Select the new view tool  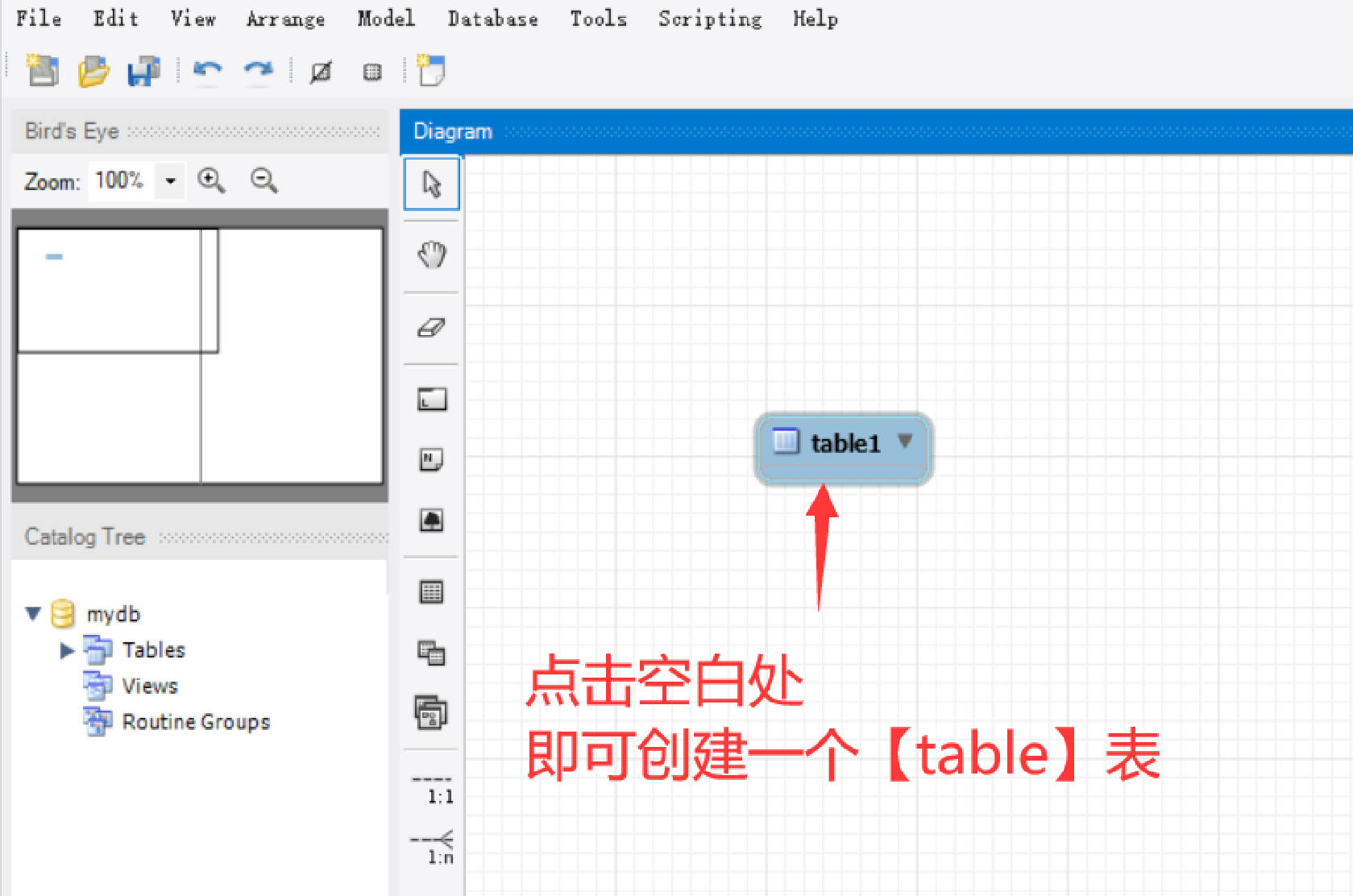coord(431,653)
